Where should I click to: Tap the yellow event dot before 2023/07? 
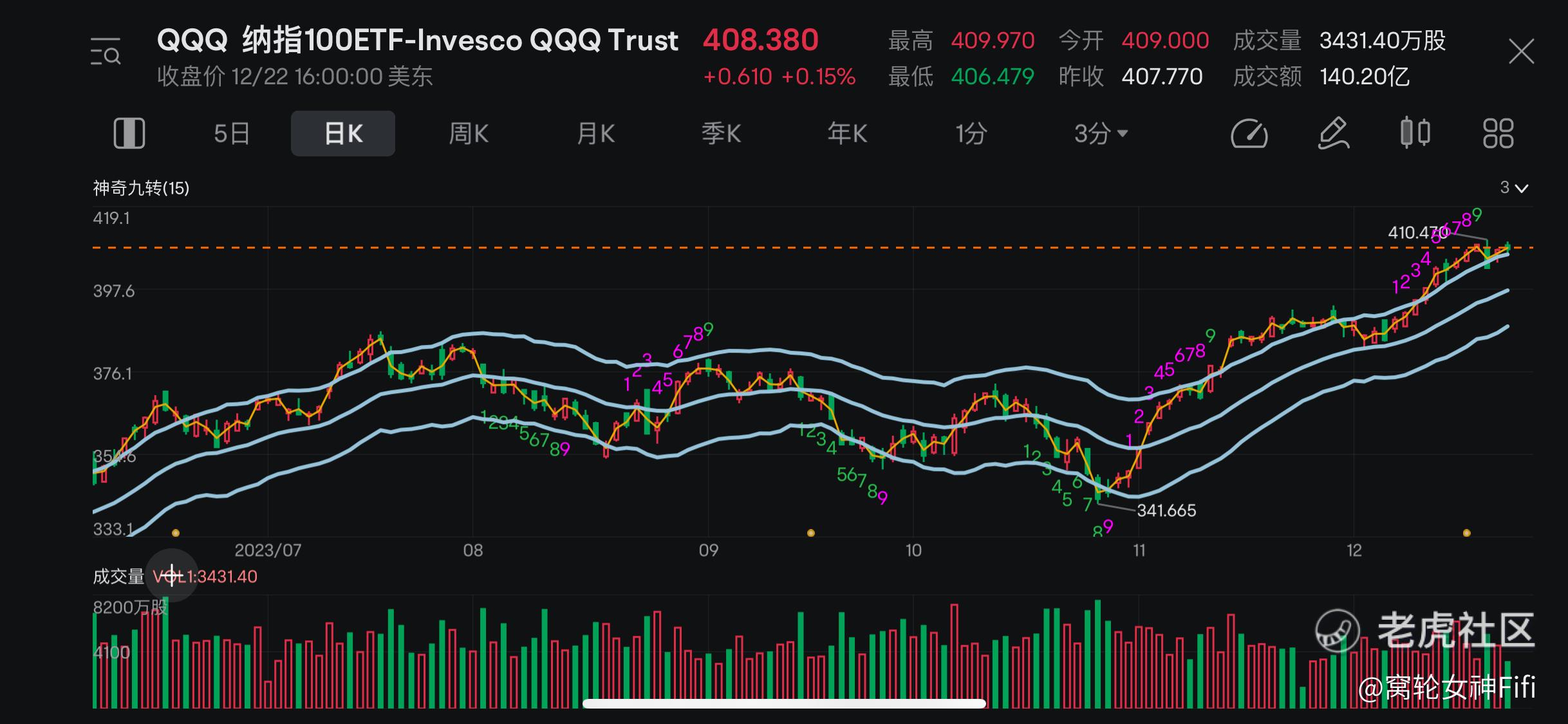(176, 533)
